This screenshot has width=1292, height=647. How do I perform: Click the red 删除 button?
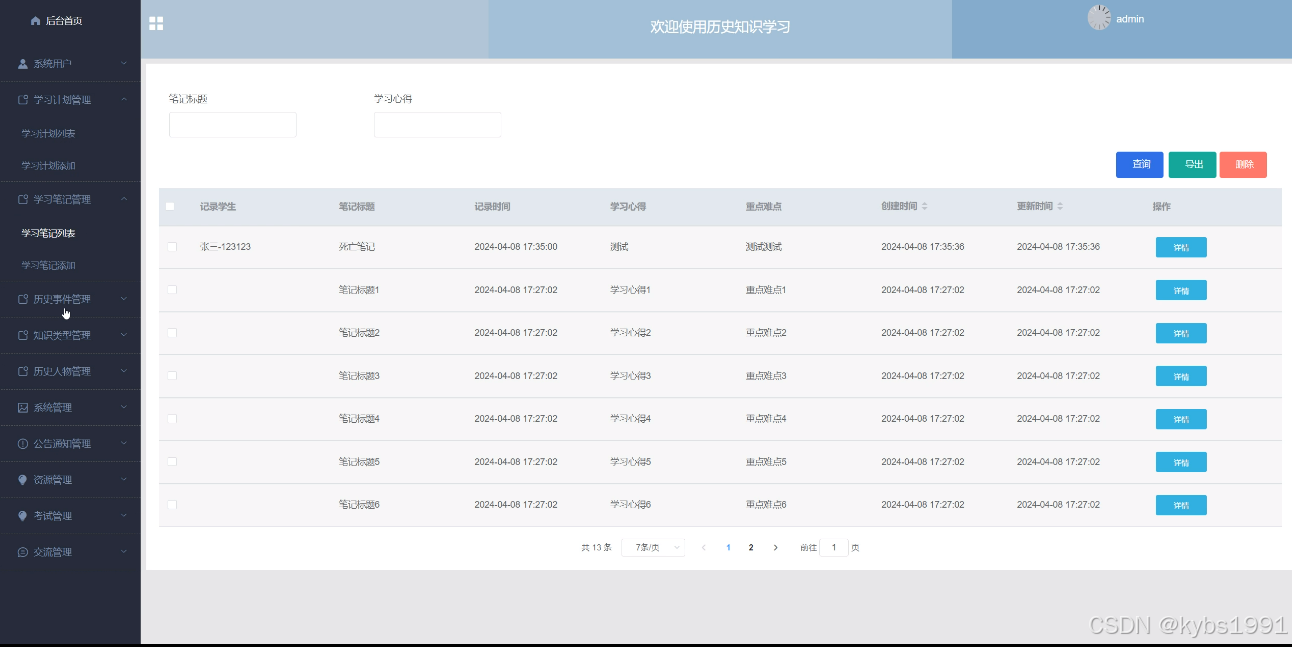[x=1243, y=165]
